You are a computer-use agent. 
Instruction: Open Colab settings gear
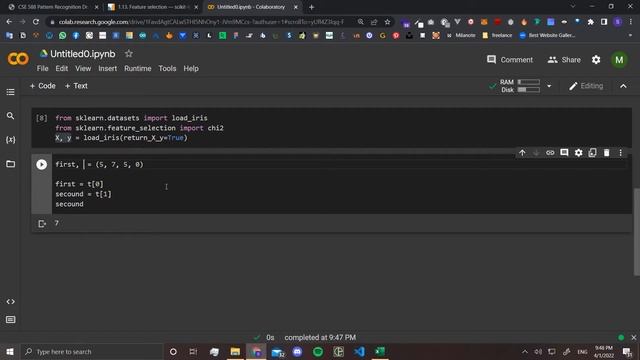596,60
